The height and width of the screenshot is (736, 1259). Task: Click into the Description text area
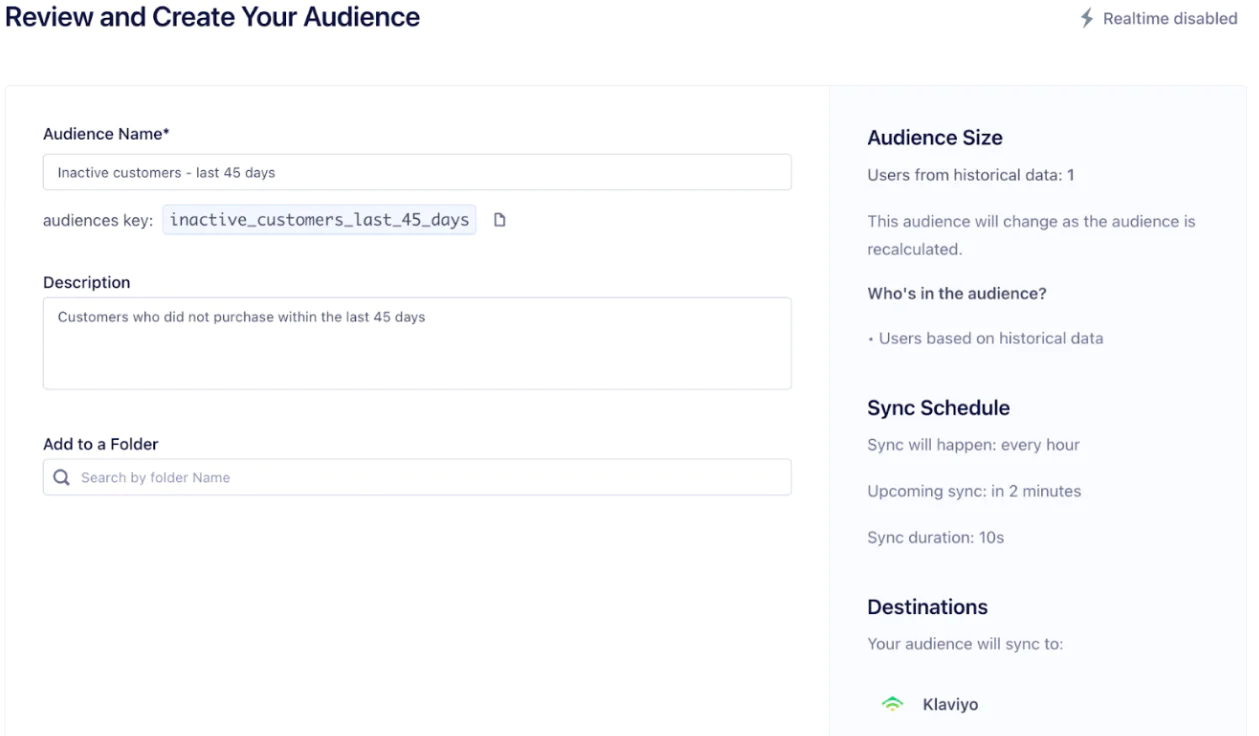click(416, 343)
